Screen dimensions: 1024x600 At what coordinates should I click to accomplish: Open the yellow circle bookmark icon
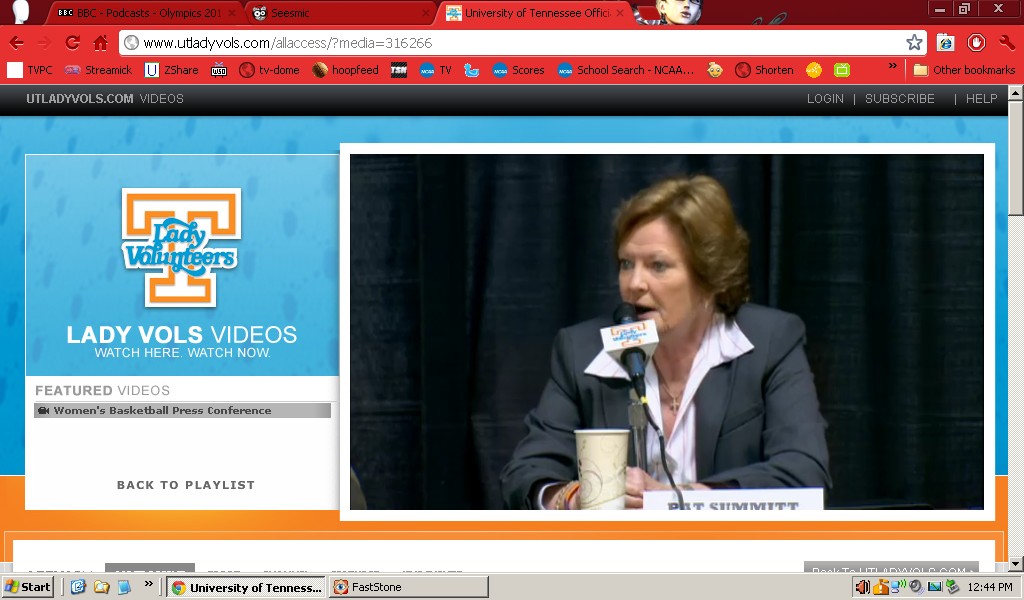tap(814, 70)
